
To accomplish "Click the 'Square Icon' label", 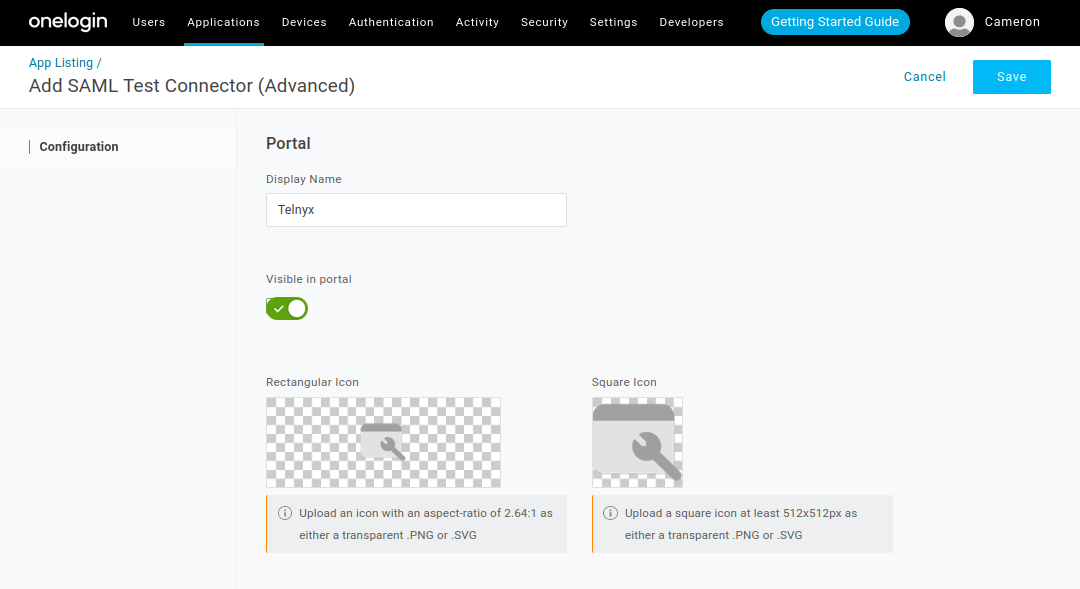I will [624, 382].
